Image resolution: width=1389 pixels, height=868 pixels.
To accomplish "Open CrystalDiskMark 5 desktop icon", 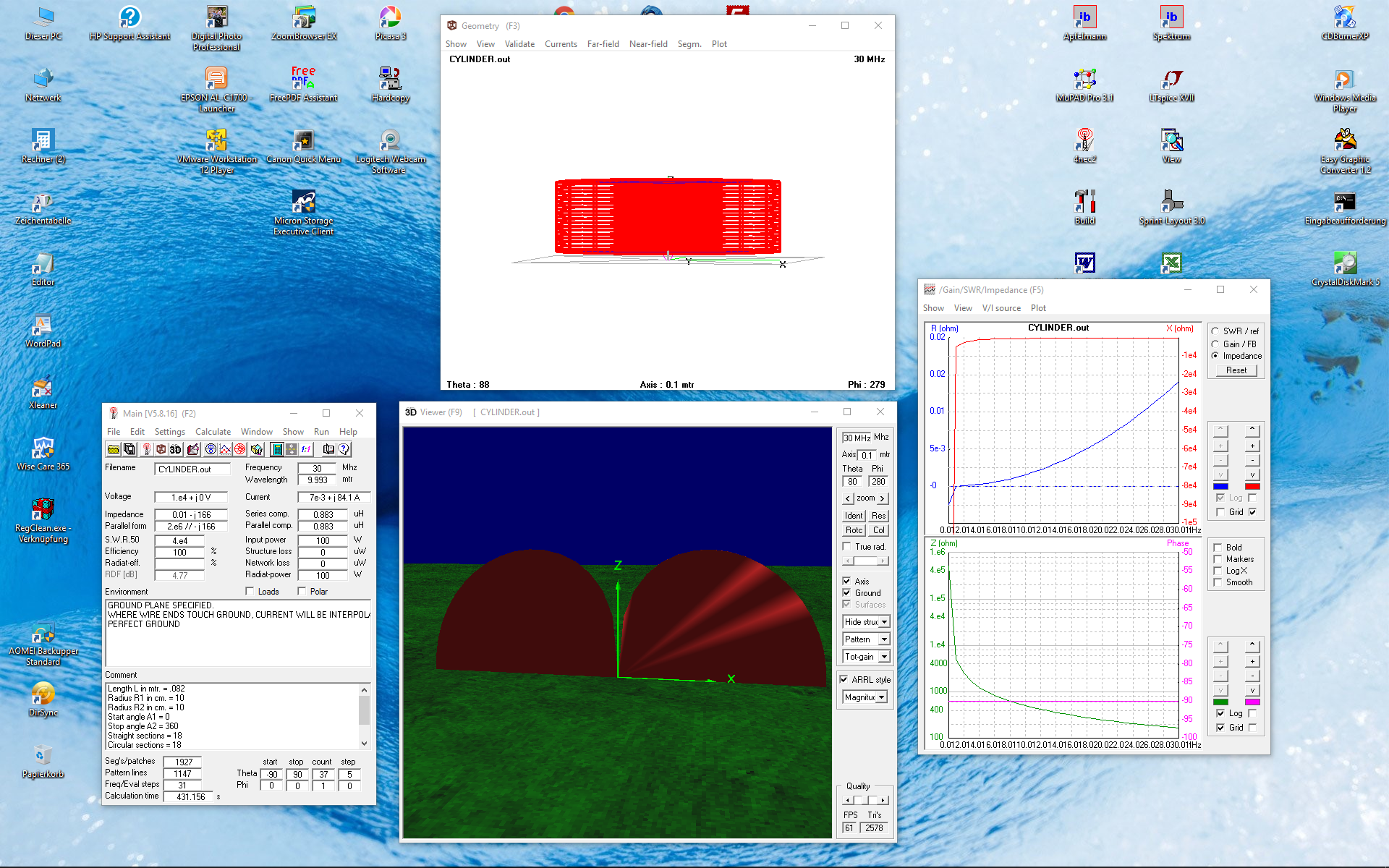I will [x=1345, y=269].
